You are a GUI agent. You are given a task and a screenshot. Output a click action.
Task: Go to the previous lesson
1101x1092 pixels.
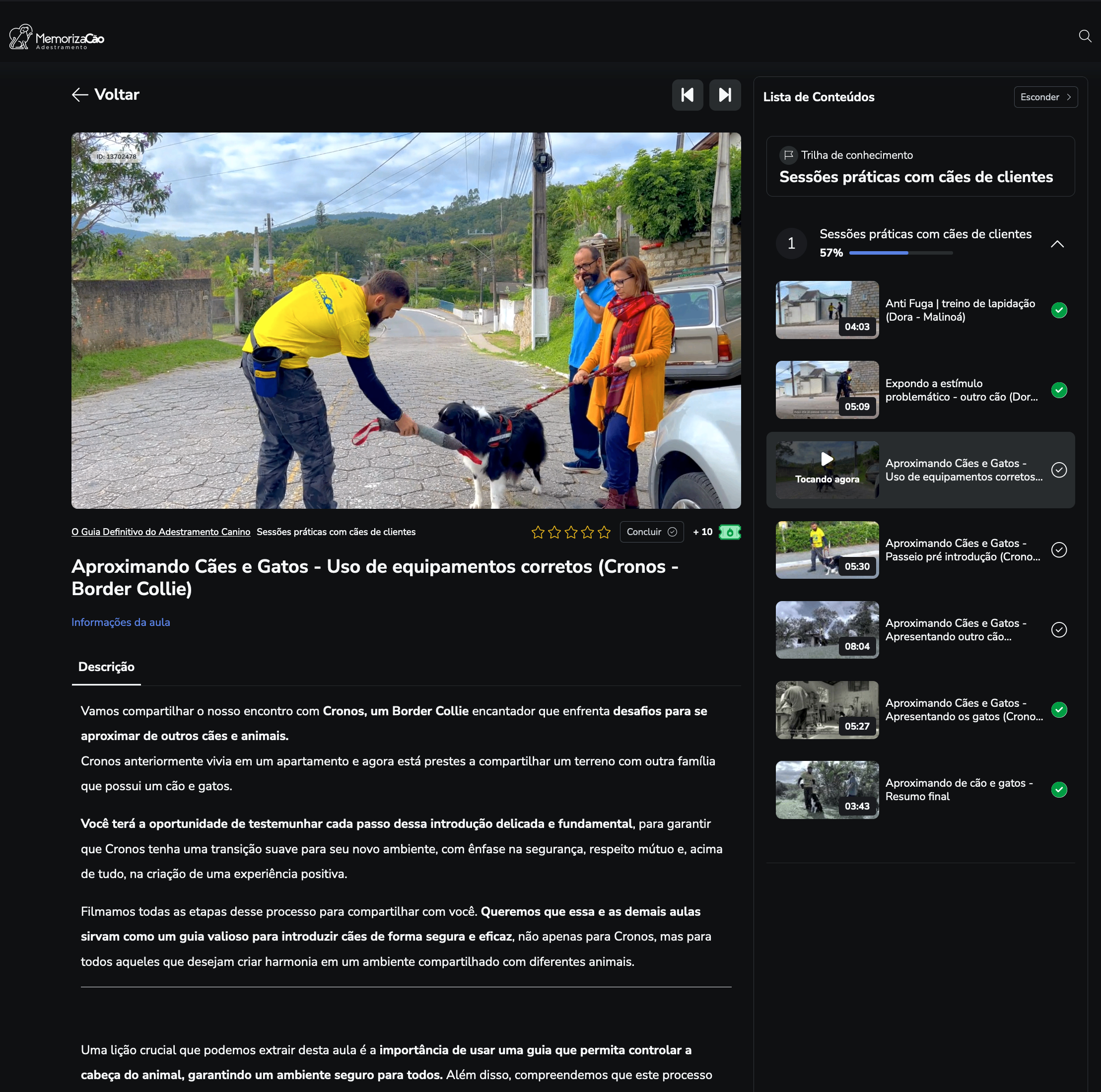pos(688,95)
